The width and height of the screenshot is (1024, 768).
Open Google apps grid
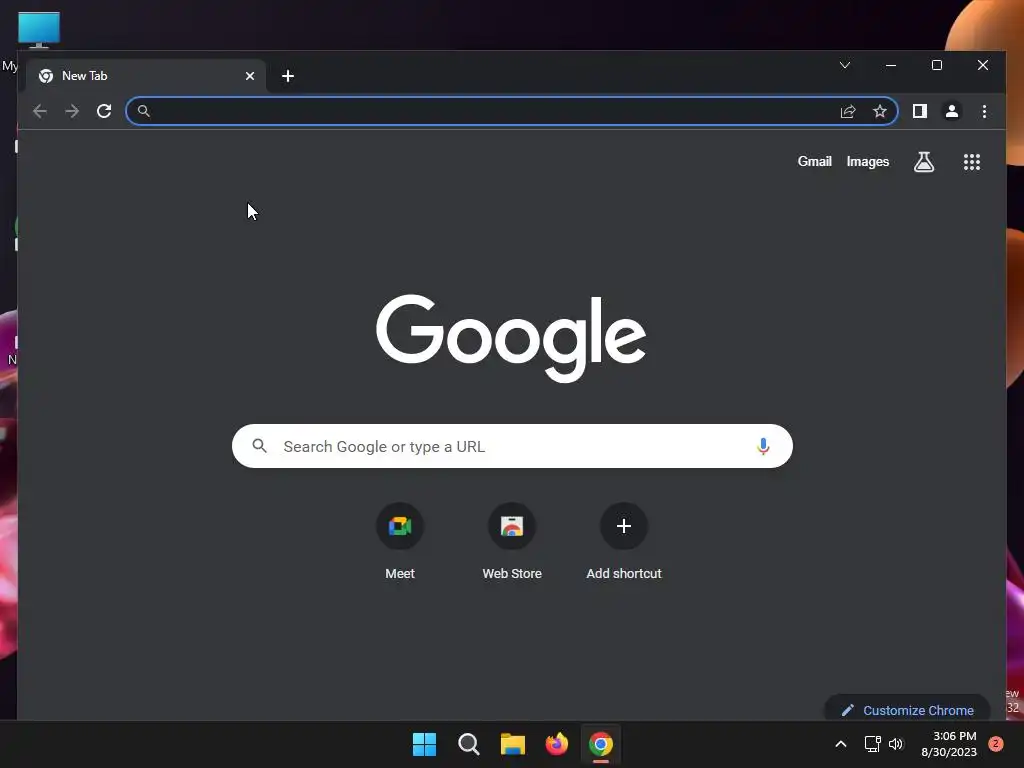pos(972,162)
